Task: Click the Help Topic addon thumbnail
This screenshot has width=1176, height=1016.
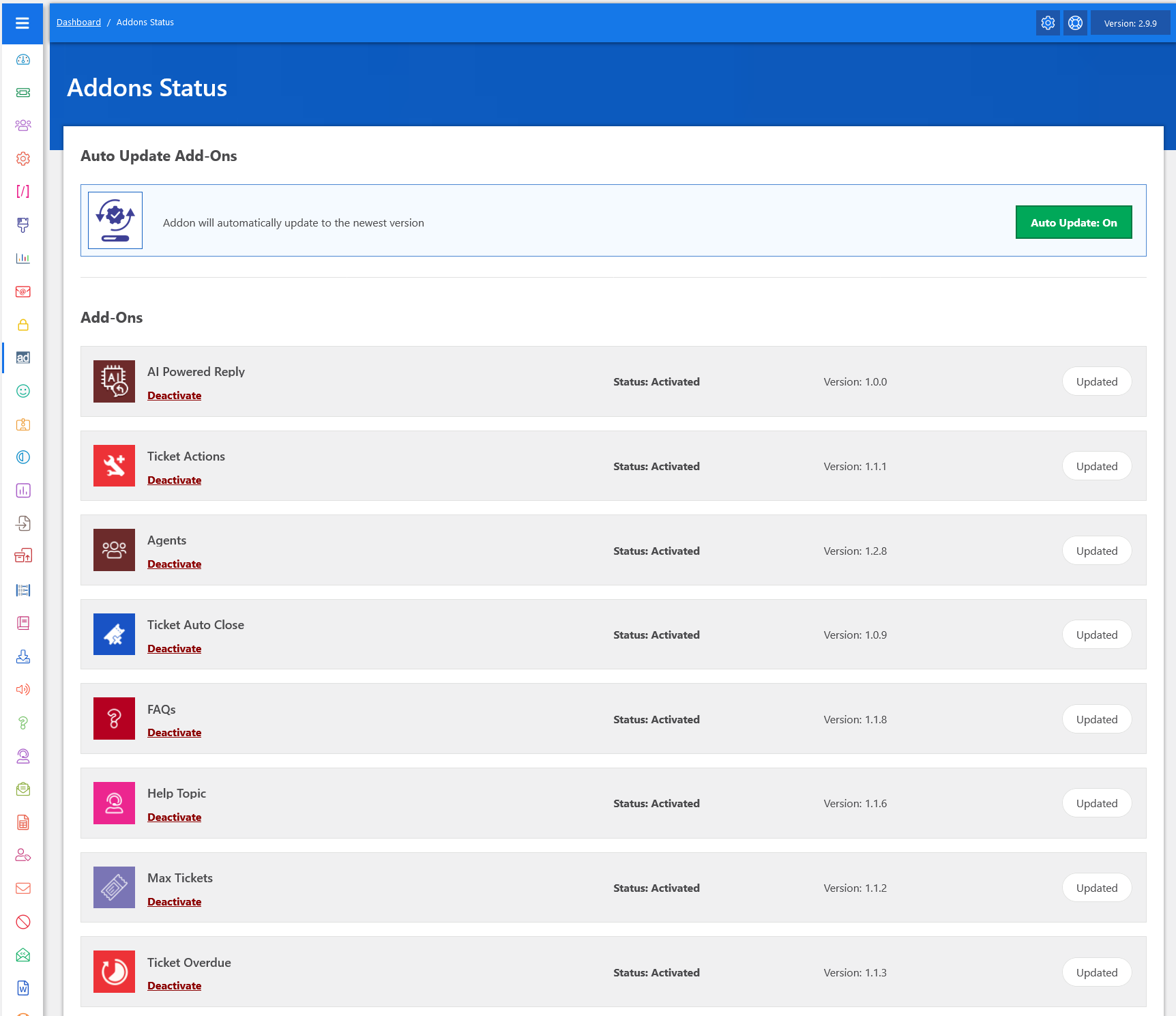Action: [x=114, y=803]
